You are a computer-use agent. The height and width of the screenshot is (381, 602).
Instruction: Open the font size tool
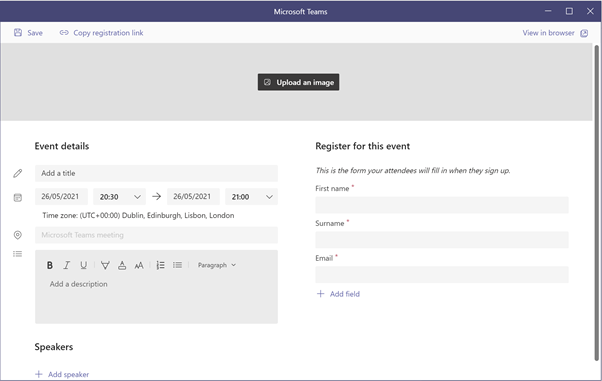click(139, 265)
